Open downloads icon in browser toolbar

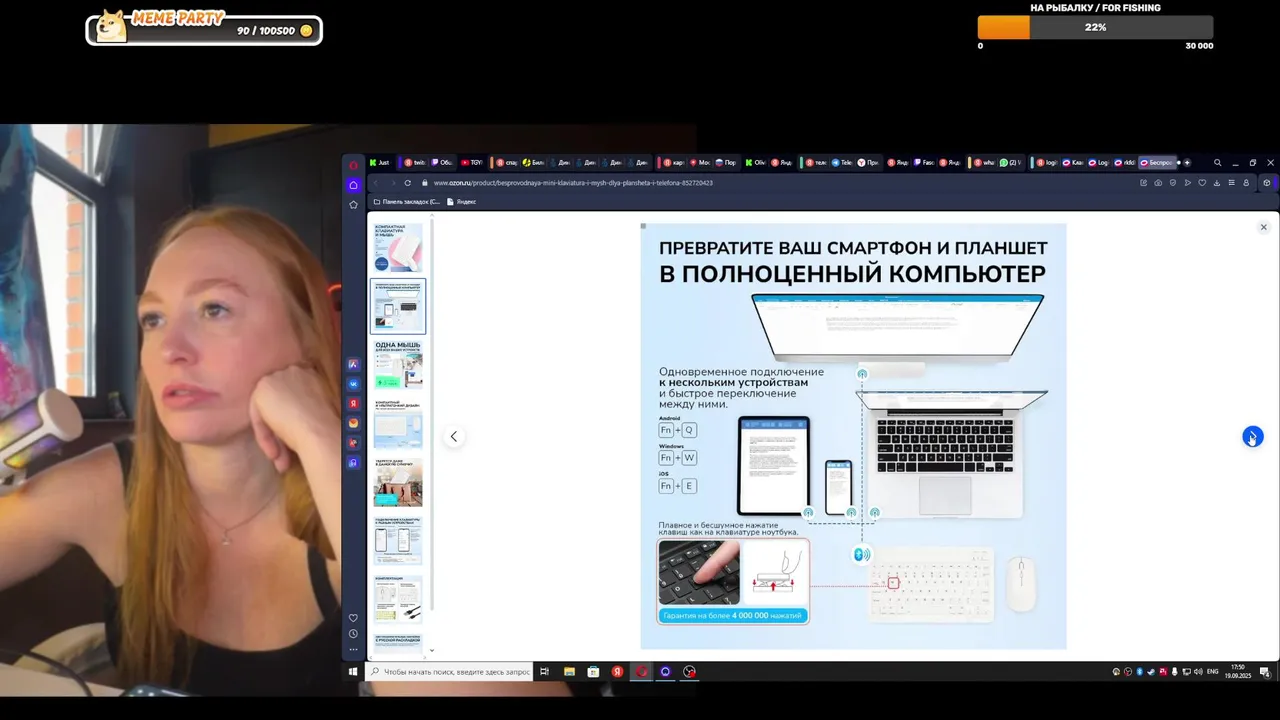click(x=1216, y=183)
